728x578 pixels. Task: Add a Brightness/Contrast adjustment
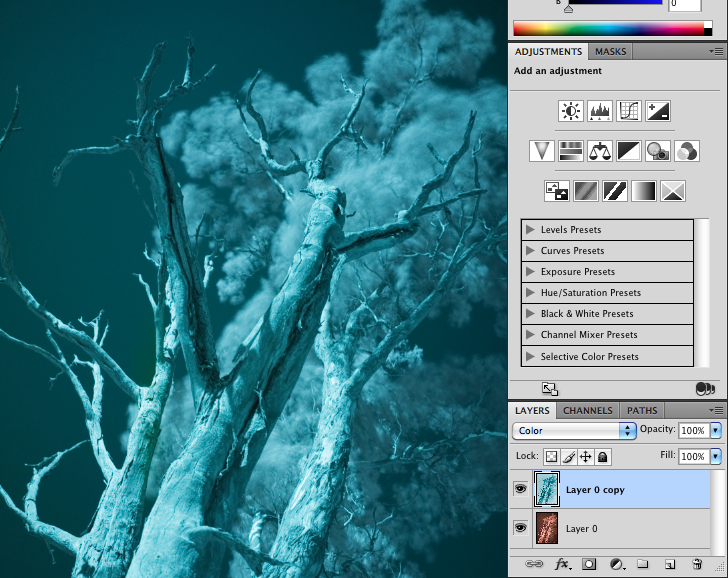point(571,111)
